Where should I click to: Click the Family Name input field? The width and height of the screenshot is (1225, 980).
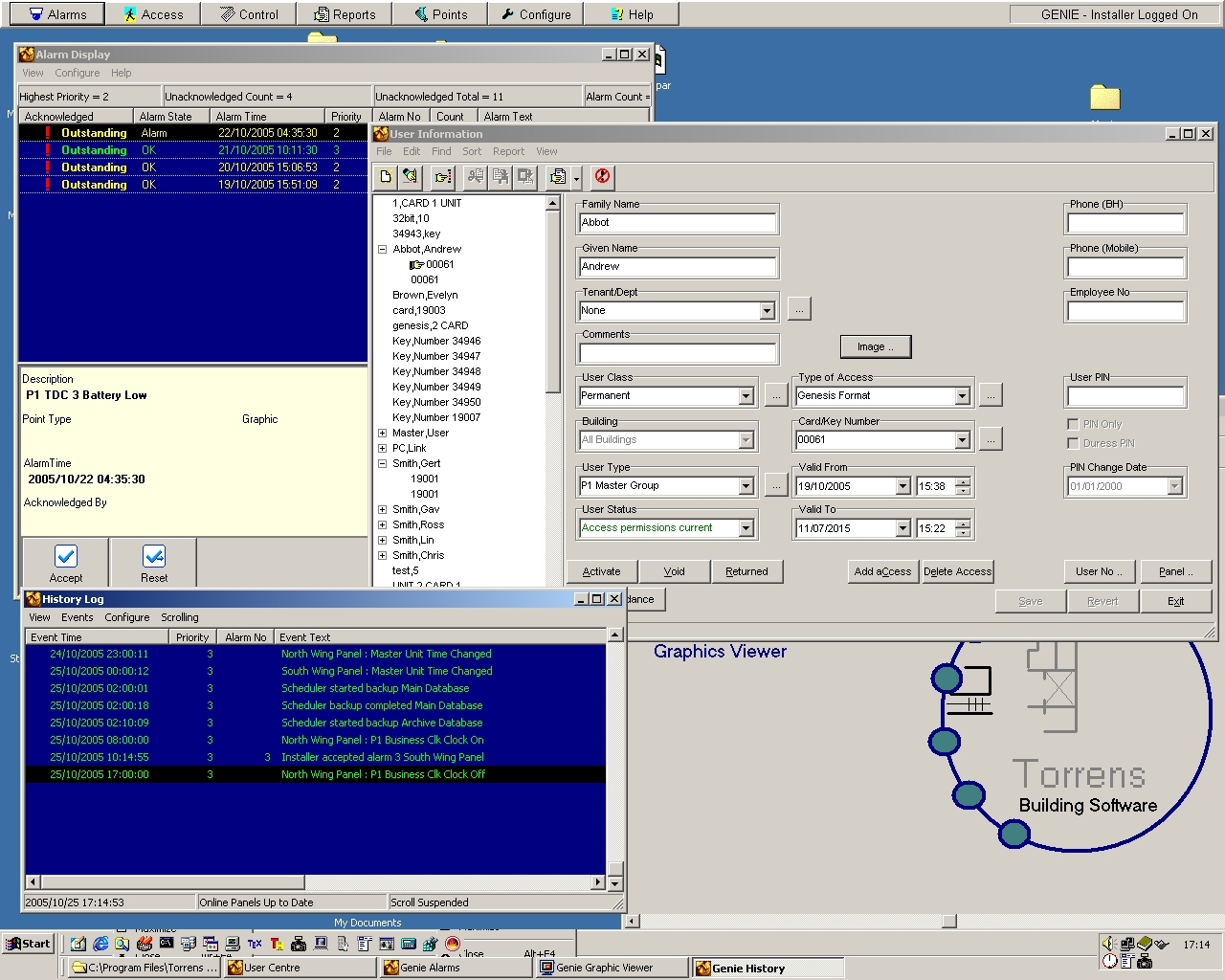pyautogui.click(x=678, y=222)
